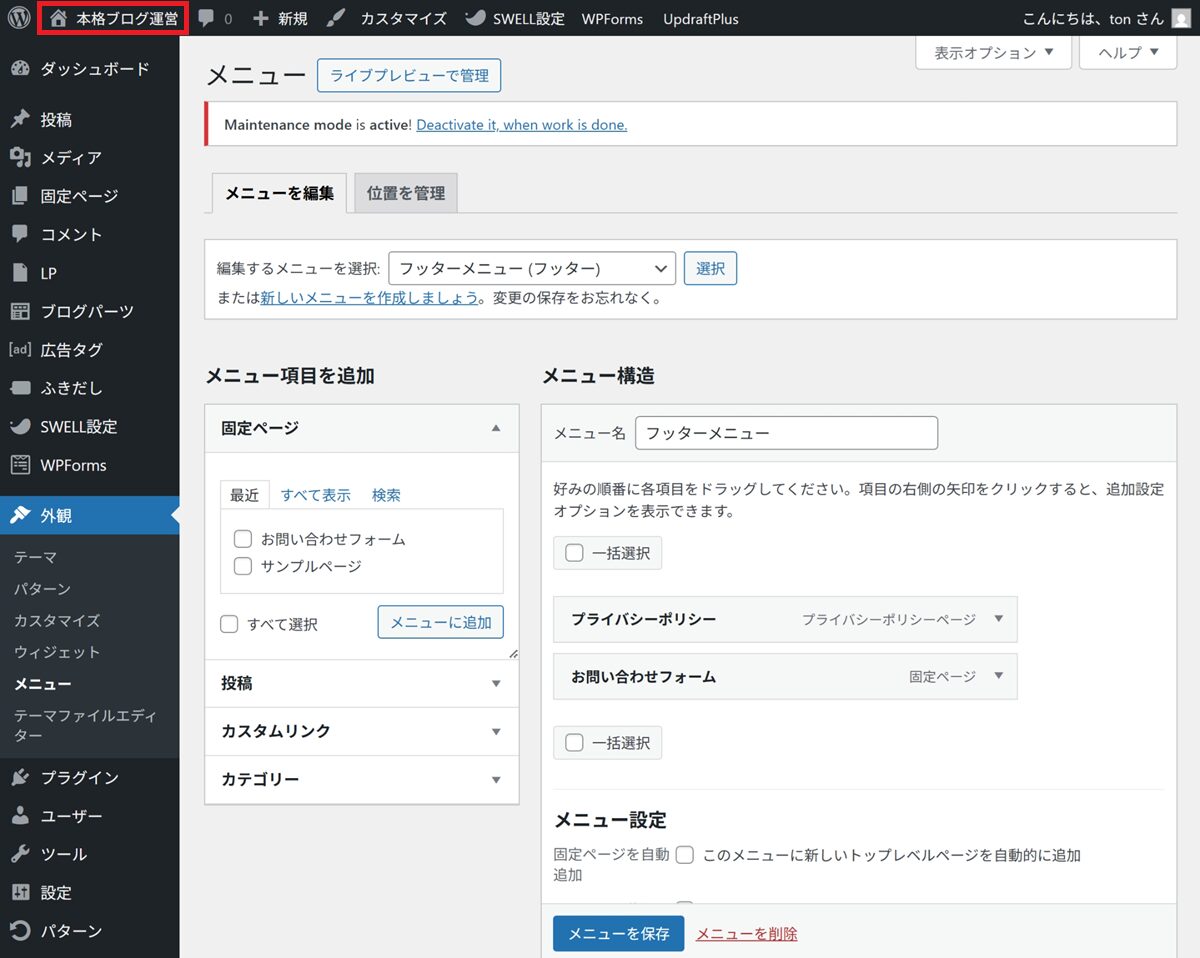
Task: Check the サンプルページ checkbox
Action: point(242,566)
